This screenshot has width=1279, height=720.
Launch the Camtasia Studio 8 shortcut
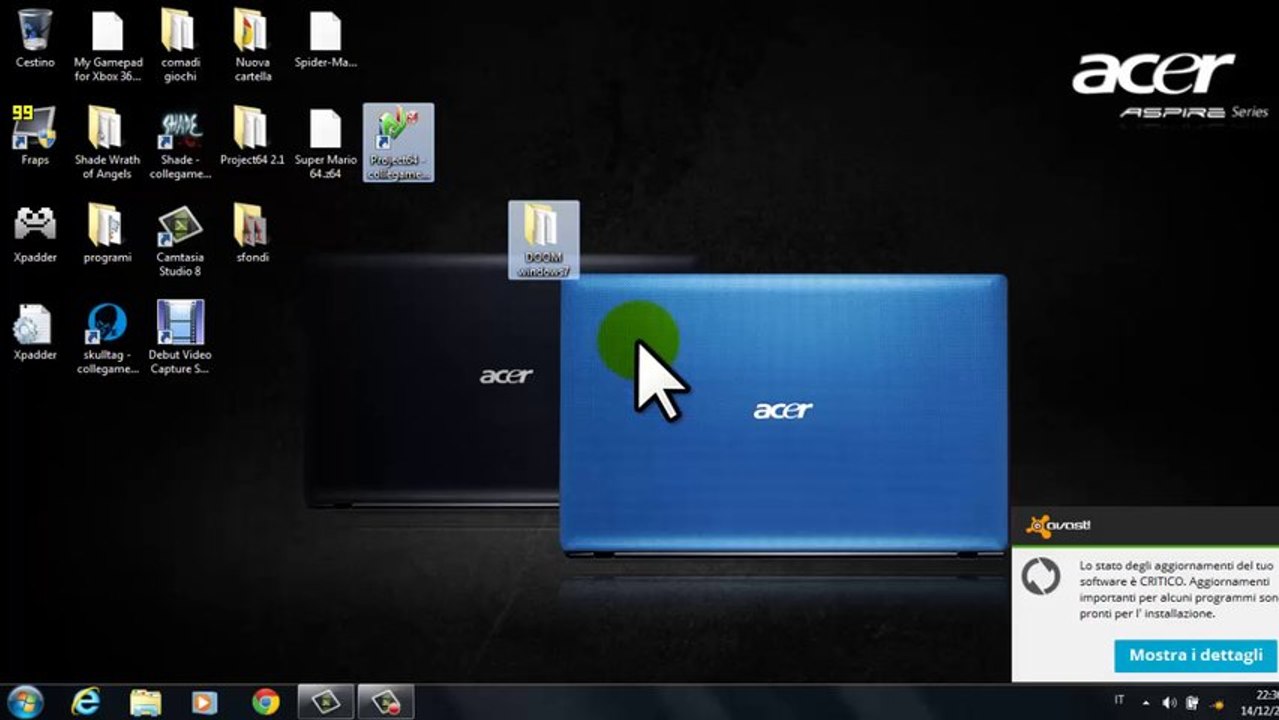click(x=180, y=240)
